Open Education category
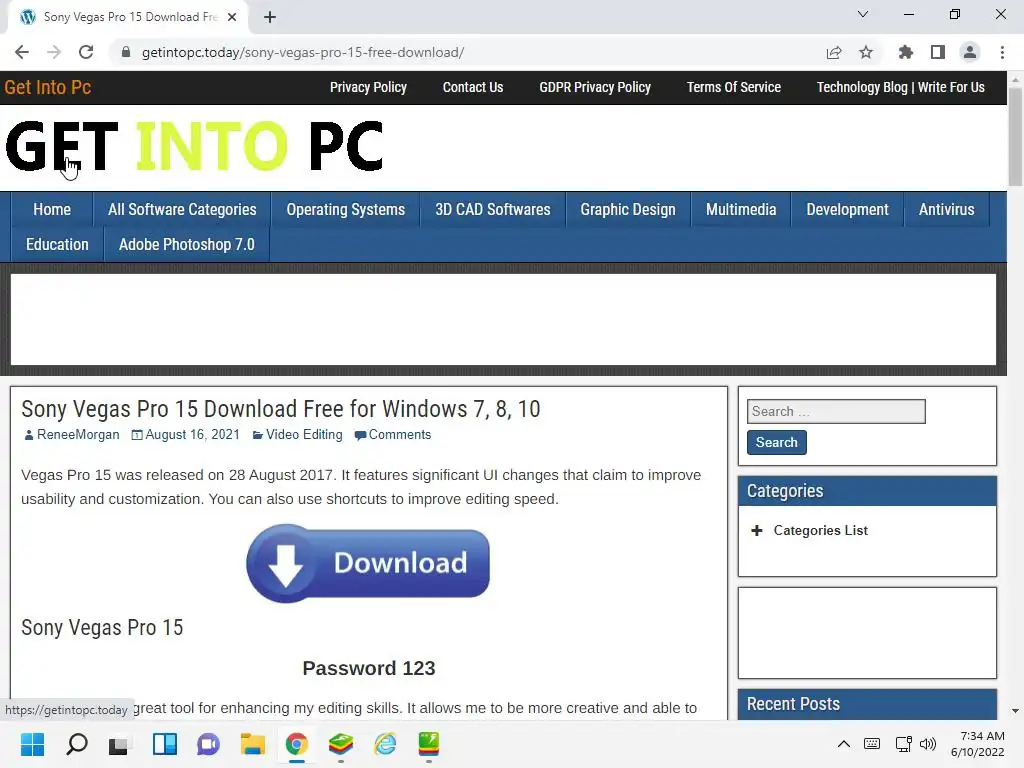This screenshot has height=768, width=1024. click(57, 245)
